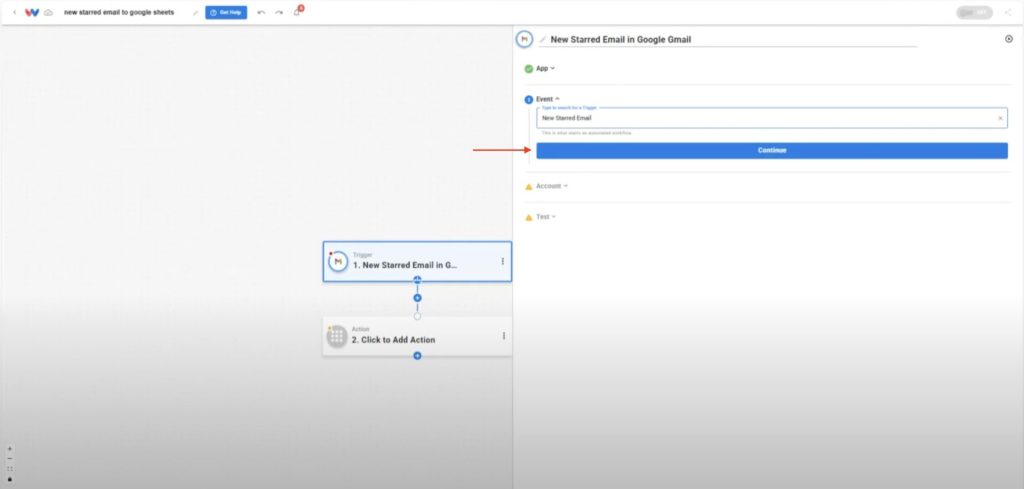The height and width of the screenshot is (489, 1024).
Task: Fit workflow to view
Action: (10, 469)
